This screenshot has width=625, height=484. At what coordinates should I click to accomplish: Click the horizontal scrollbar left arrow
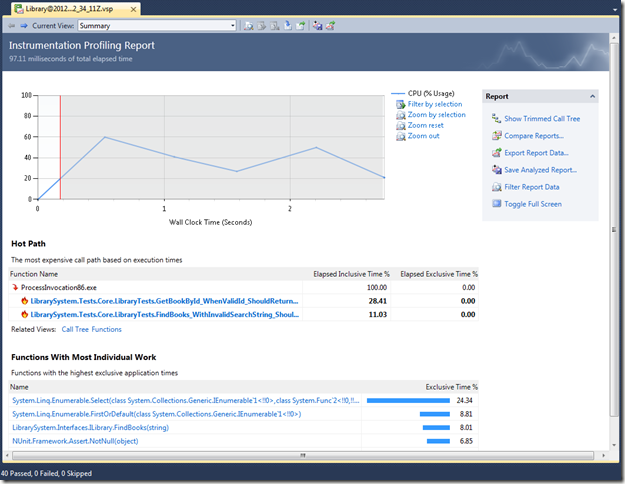tap(7, 455)
